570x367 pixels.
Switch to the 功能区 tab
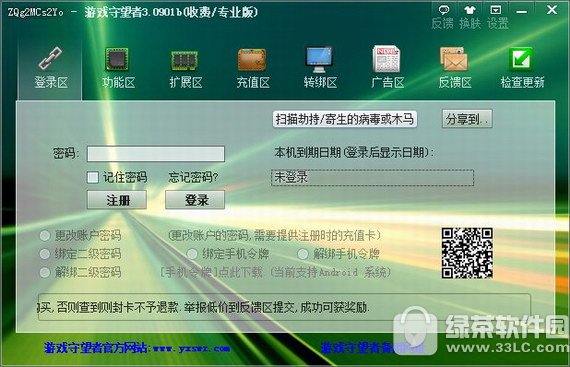click(x=118, y=68)
